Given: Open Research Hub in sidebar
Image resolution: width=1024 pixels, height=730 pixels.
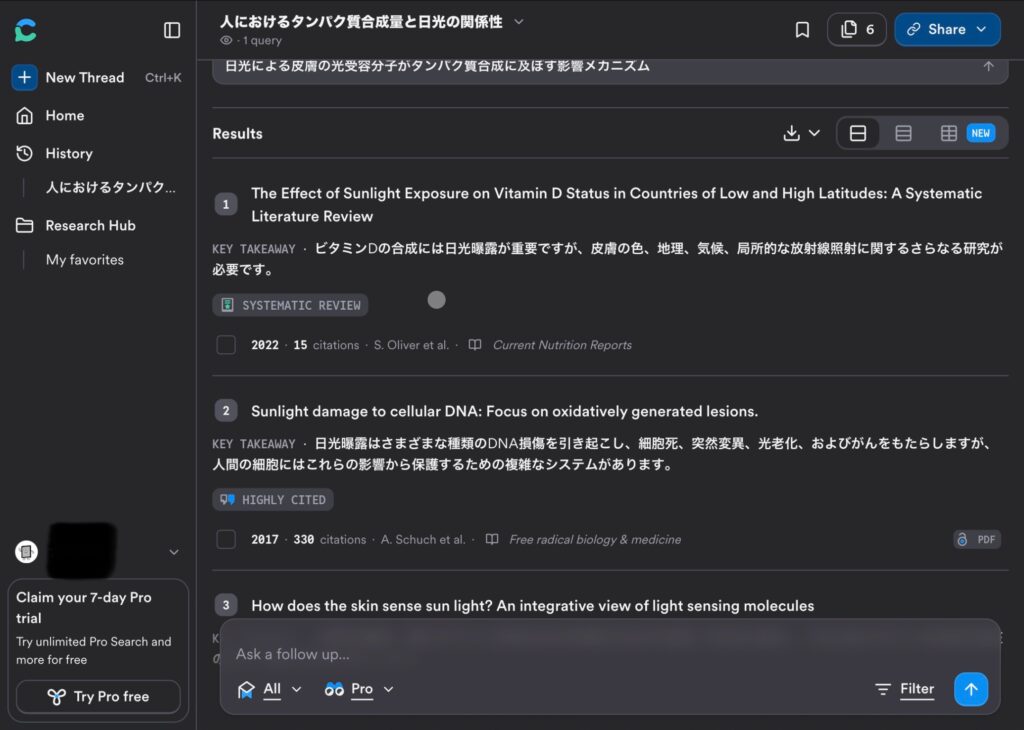Looking at the screenshot, I should [90, 225].
